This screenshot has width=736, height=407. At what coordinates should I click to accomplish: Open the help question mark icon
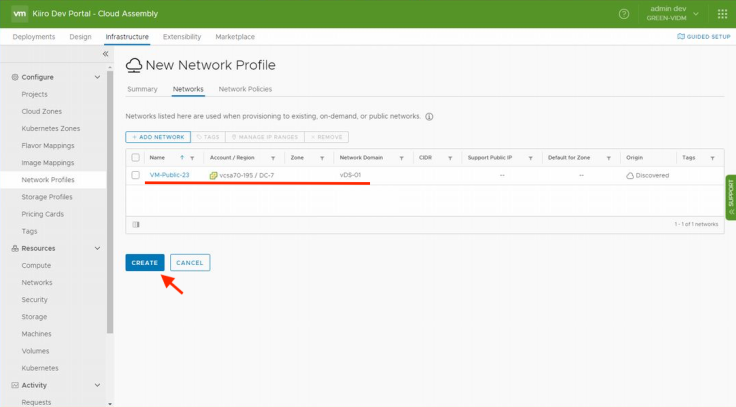[x=624, y=14]
